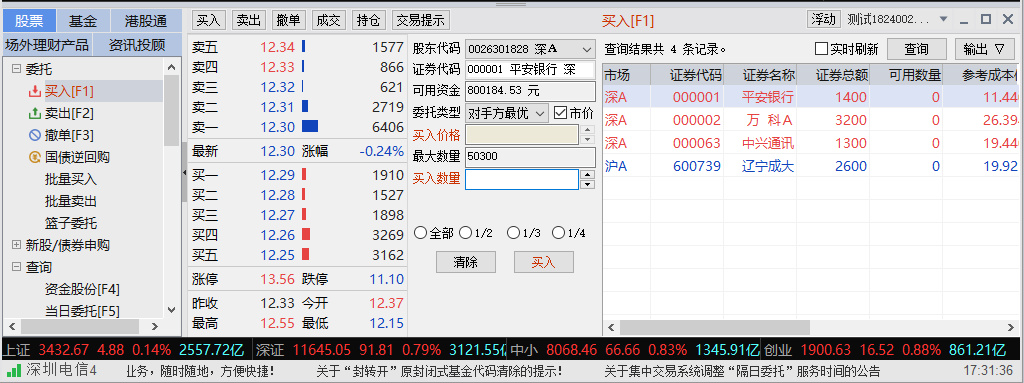Click the holdings table horizontal scrollbar thumb
Image resolution: width=1024 pixels, height=383 pixels.
(x=714, y=327)
